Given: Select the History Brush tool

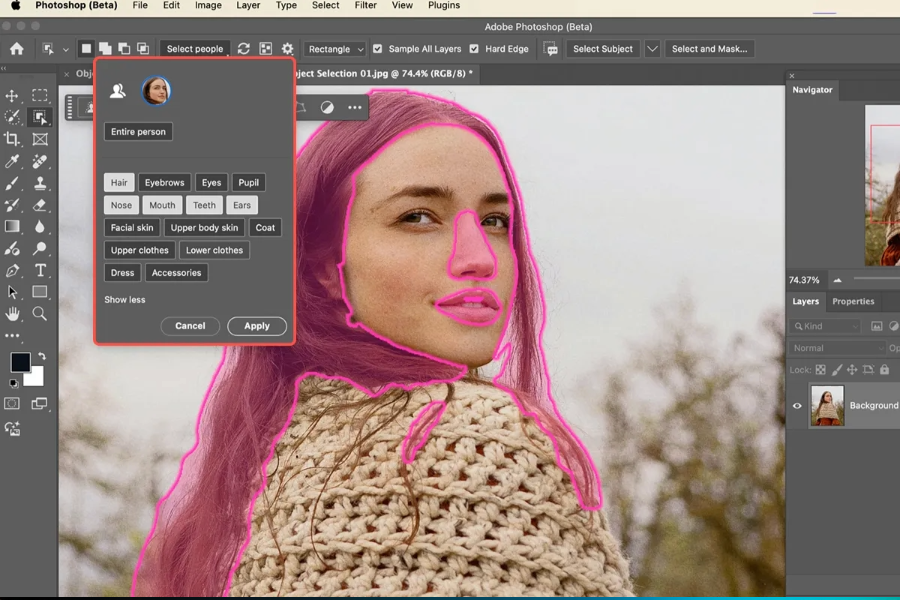Looking at the screenshot, I should point(12,205).
